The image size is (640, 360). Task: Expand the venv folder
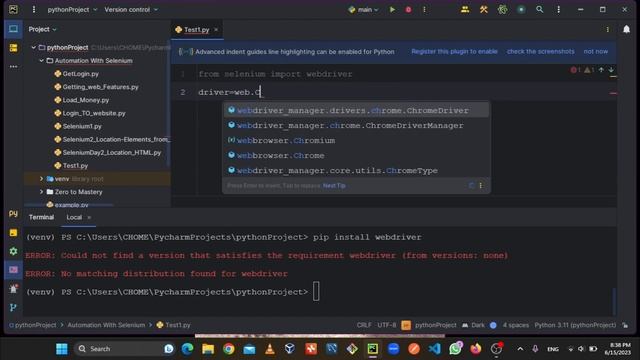(41, 179)
